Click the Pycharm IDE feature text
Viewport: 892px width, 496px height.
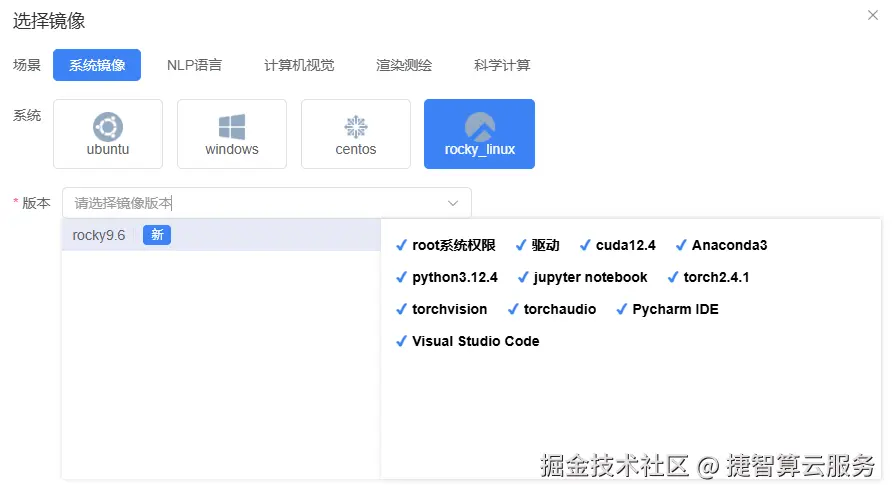coord(675,309)
